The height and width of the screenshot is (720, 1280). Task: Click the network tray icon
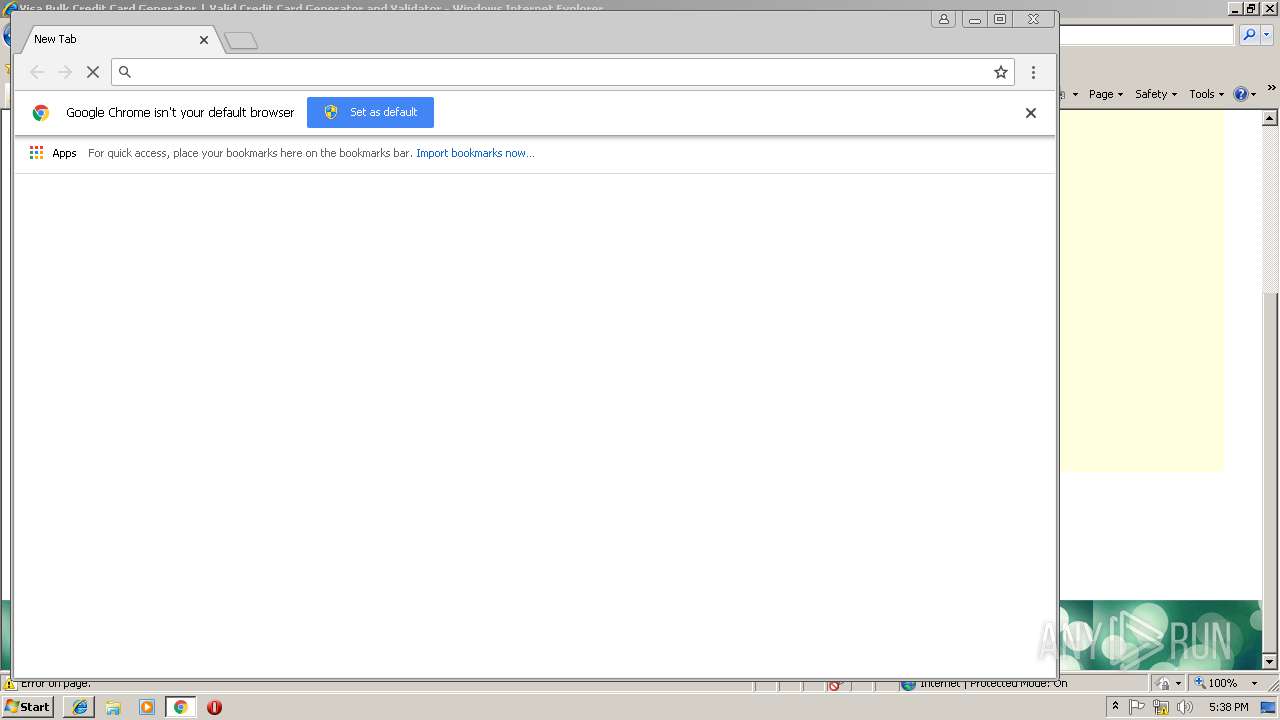pyautogui.click(x=1161, y=707)
